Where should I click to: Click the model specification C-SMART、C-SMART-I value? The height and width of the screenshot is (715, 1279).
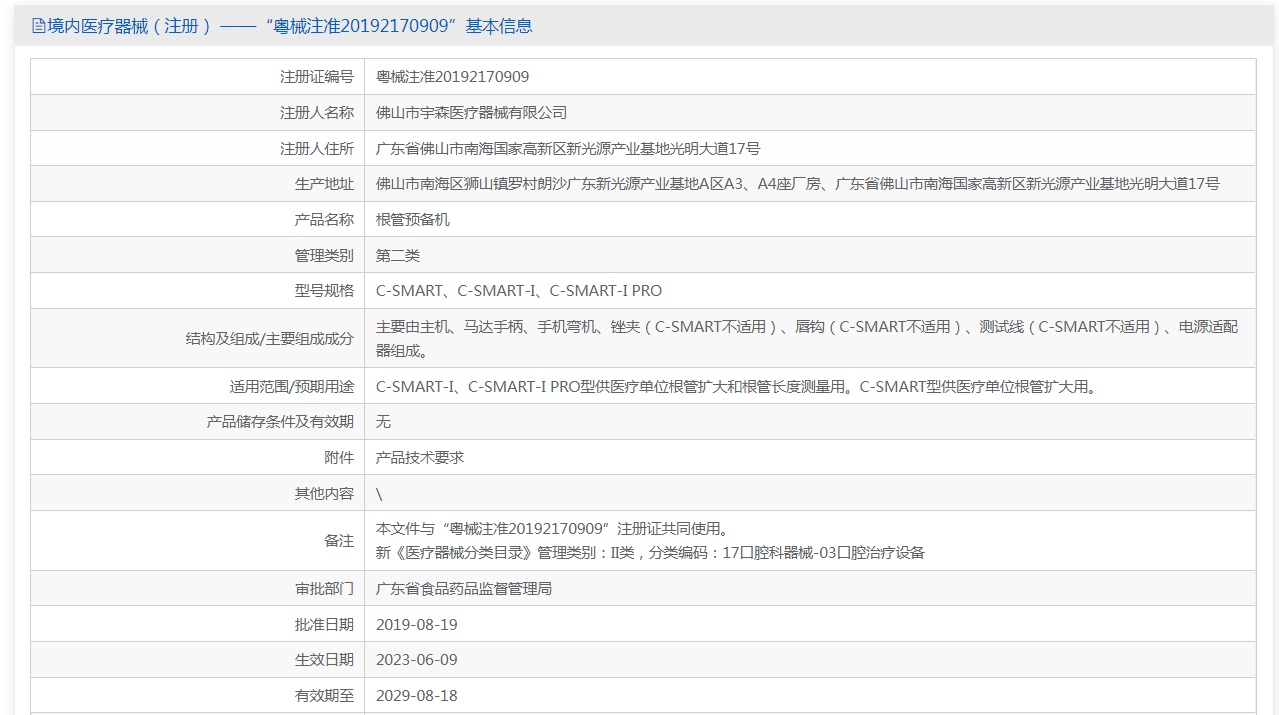pos(518,291)
